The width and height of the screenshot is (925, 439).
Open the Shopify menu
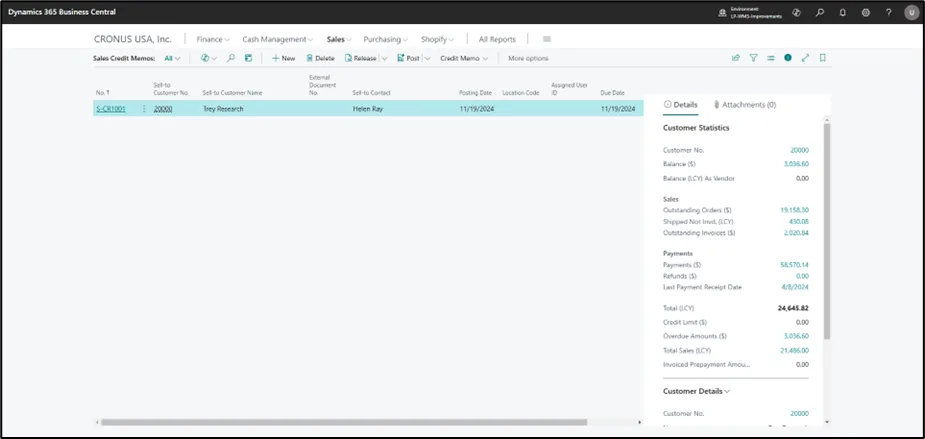click(x=437, y=39)
